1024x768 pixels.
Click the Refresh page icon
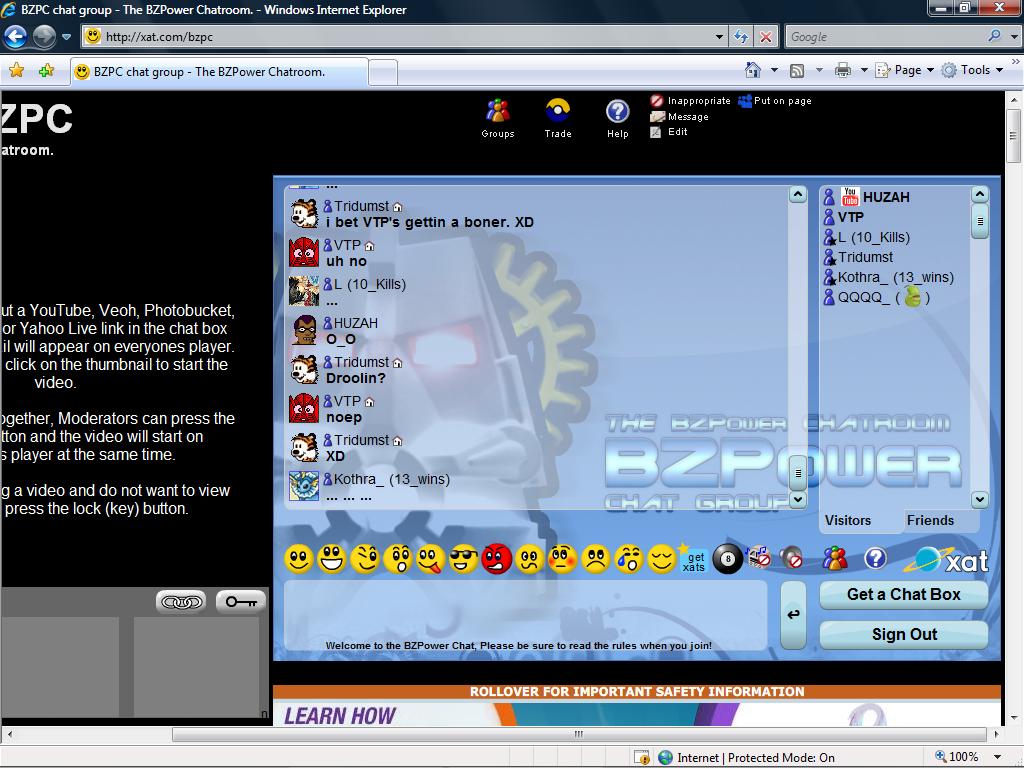click(741, 37)
